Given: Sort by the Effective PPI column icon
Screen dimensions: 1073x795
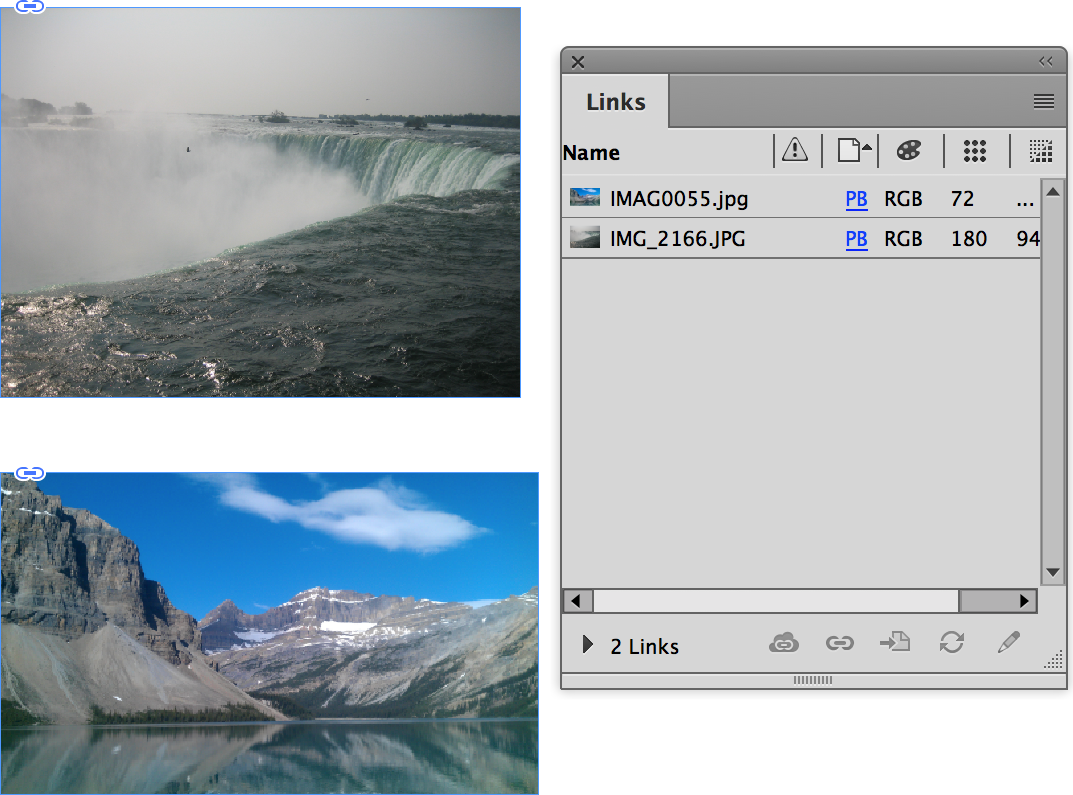Looking at the screenshot, I should [1041, 151].
